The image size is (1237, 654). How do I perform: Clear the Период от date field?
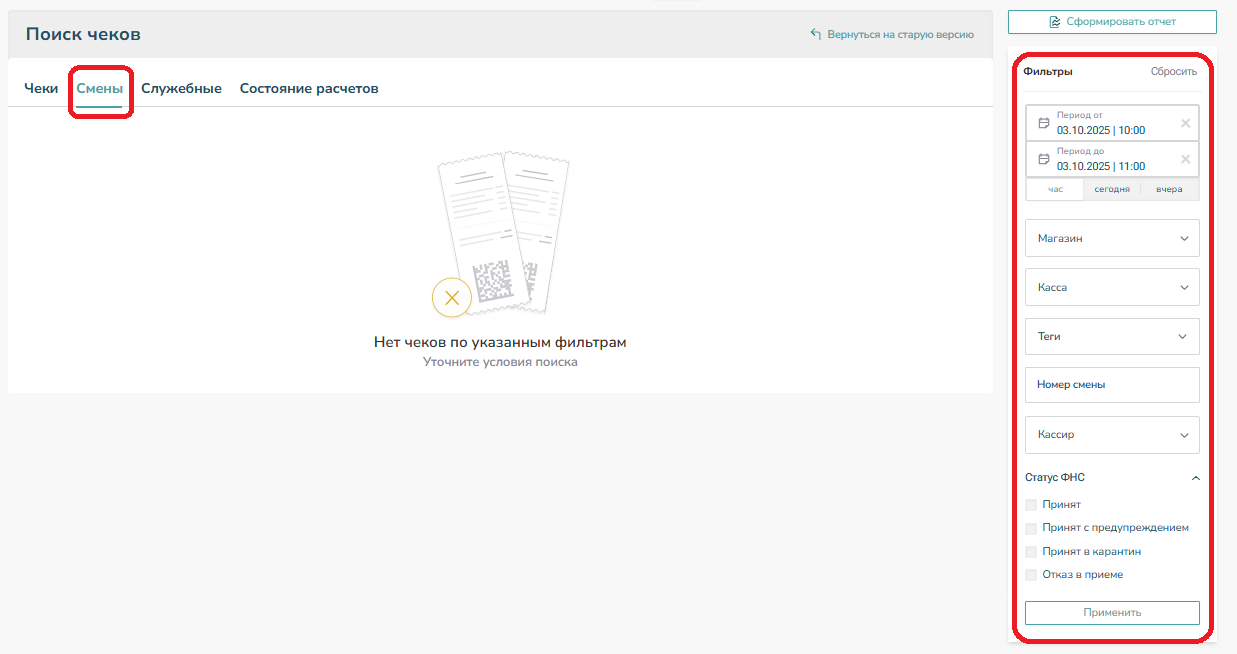tap(1185, 123)
